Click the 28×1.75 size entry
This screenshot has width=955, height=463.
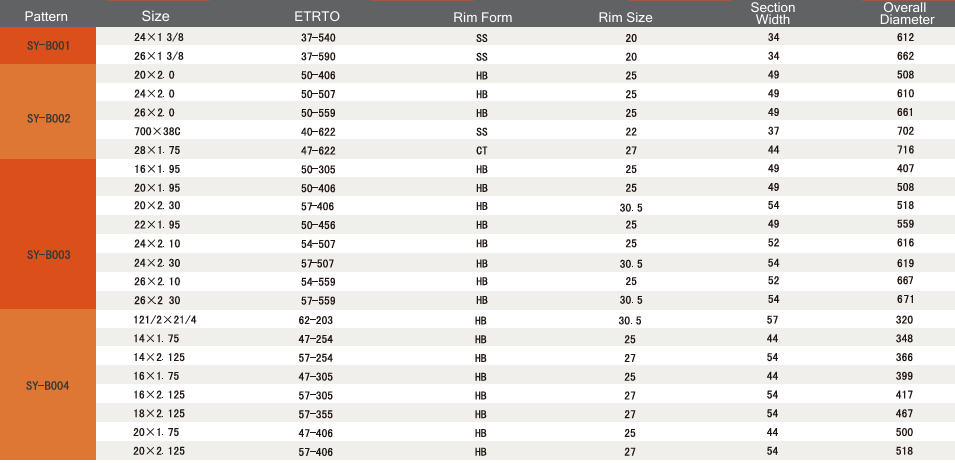(157, 150)
